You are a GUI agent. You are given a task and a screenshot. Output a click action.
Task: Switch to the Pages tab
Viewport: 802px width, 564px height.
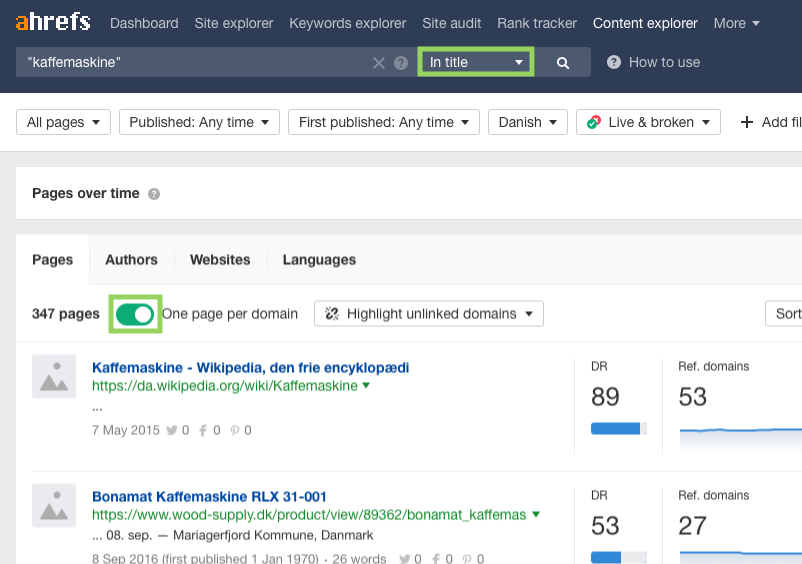pos(53,260)
